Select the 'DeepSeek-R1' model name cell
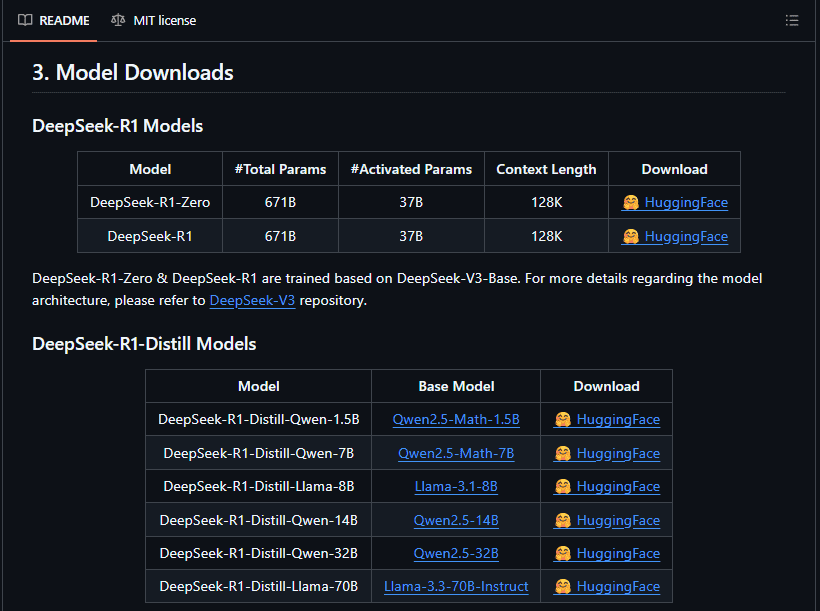 [150, 236]
